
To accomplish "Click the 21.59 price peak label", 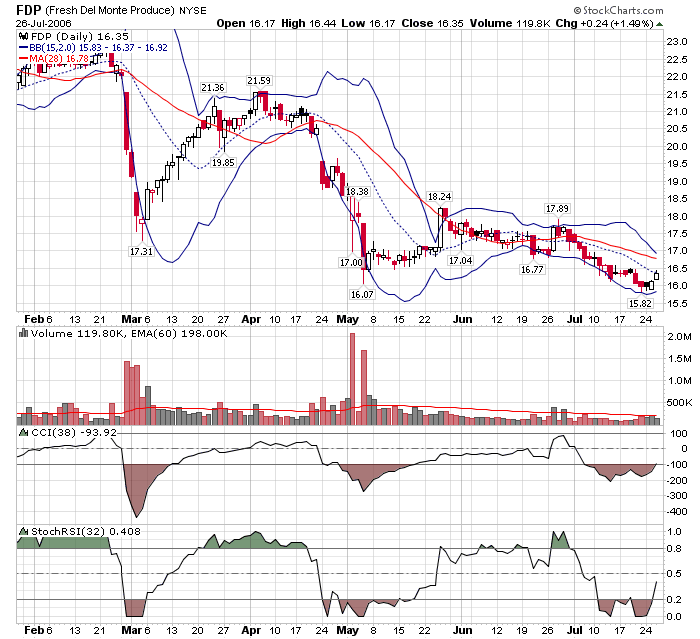I will (259, 80).
